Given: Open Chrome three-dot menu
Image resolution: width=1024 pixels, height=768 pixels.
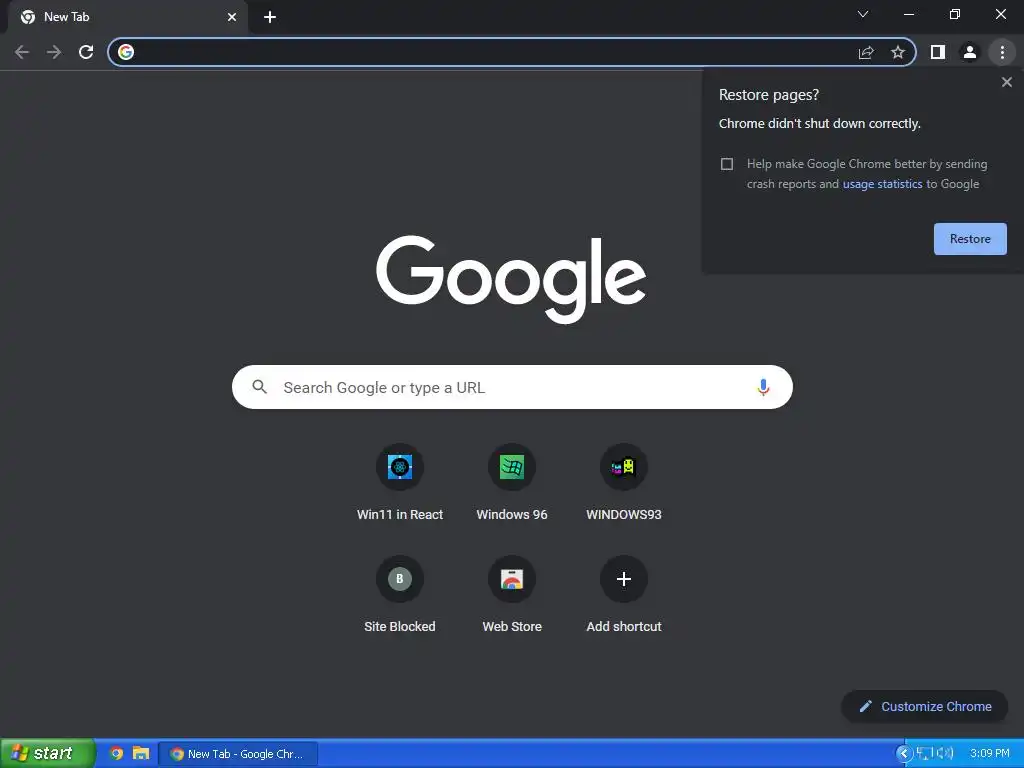Looking at the screenshot, I should 1002,52.
